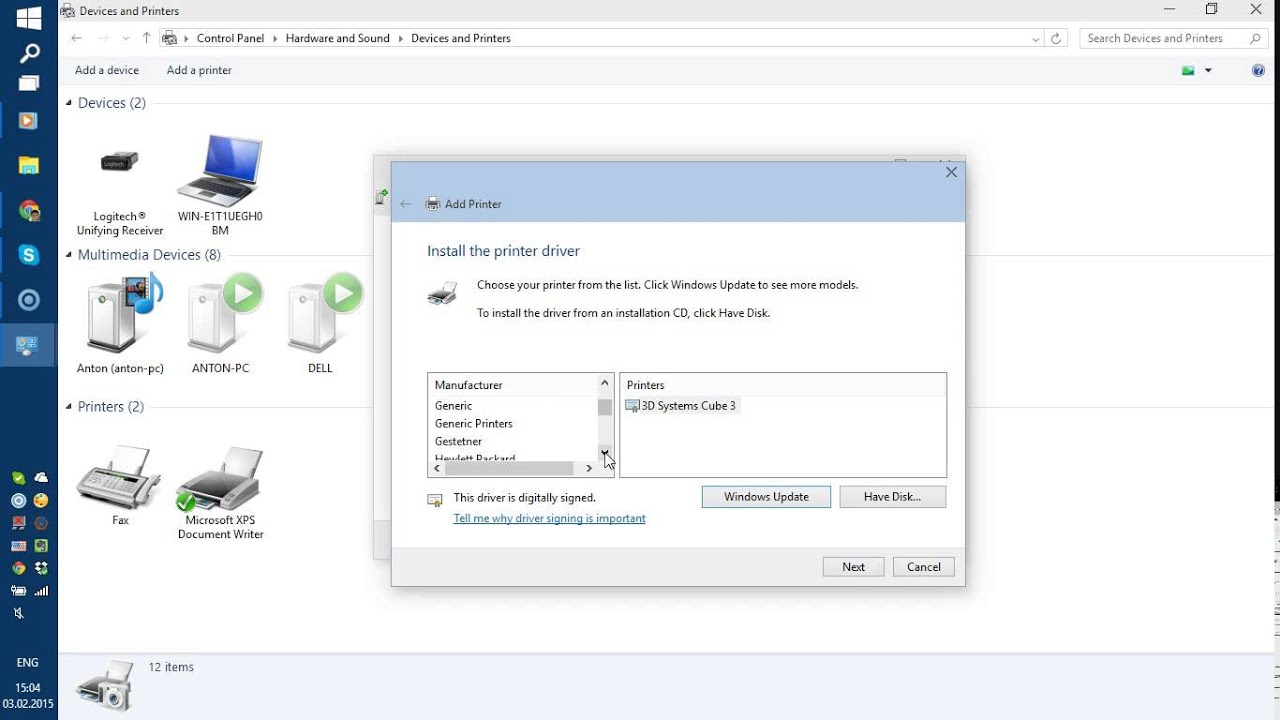Image resolution: width=1280 pixels, height=720 pixels.
Task: Select Anton (anton-pc) media device
Action: tap(120, 324)
